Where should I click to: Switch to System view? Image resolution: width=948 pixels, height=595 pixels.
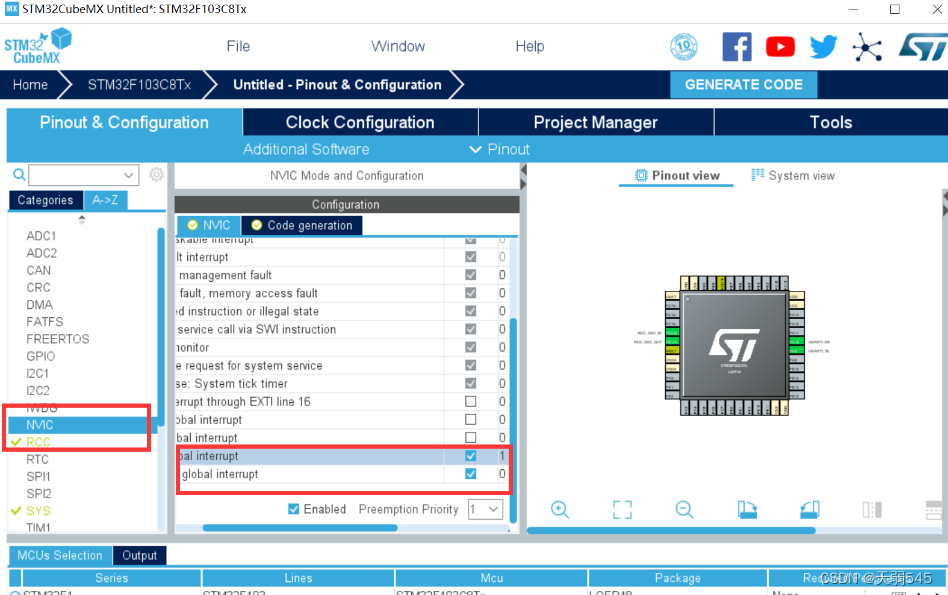click(793, 175)
